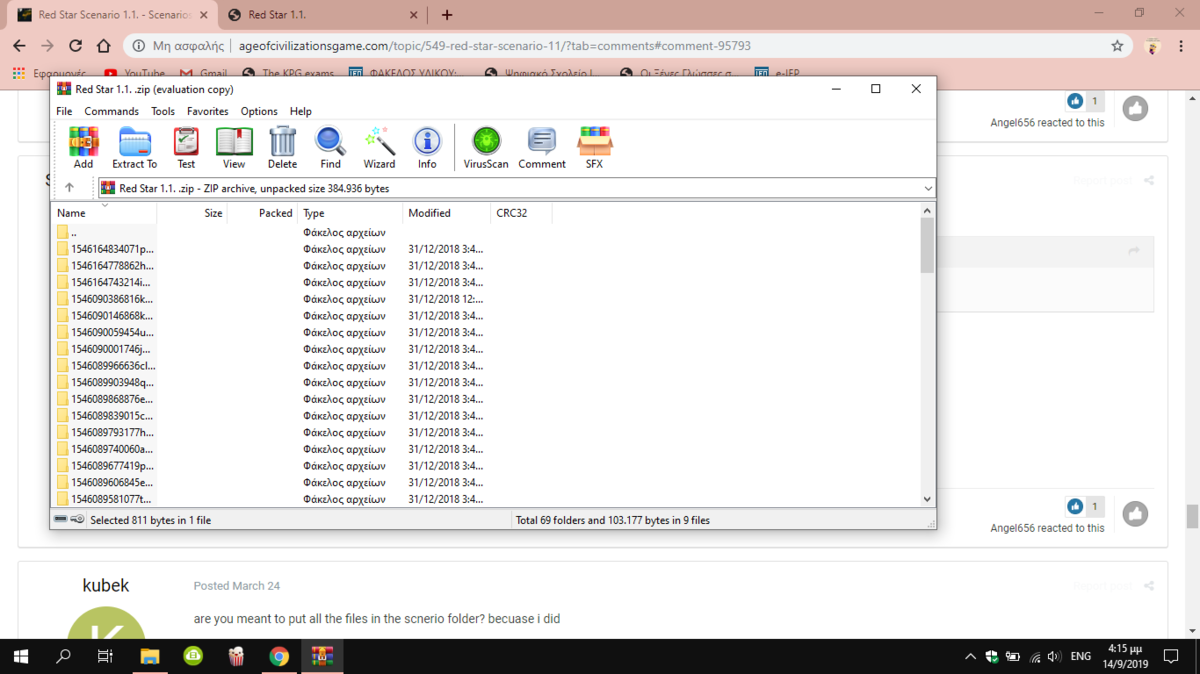Click the ENG language indicator
1200x674 pixels.
[1081, 657]
